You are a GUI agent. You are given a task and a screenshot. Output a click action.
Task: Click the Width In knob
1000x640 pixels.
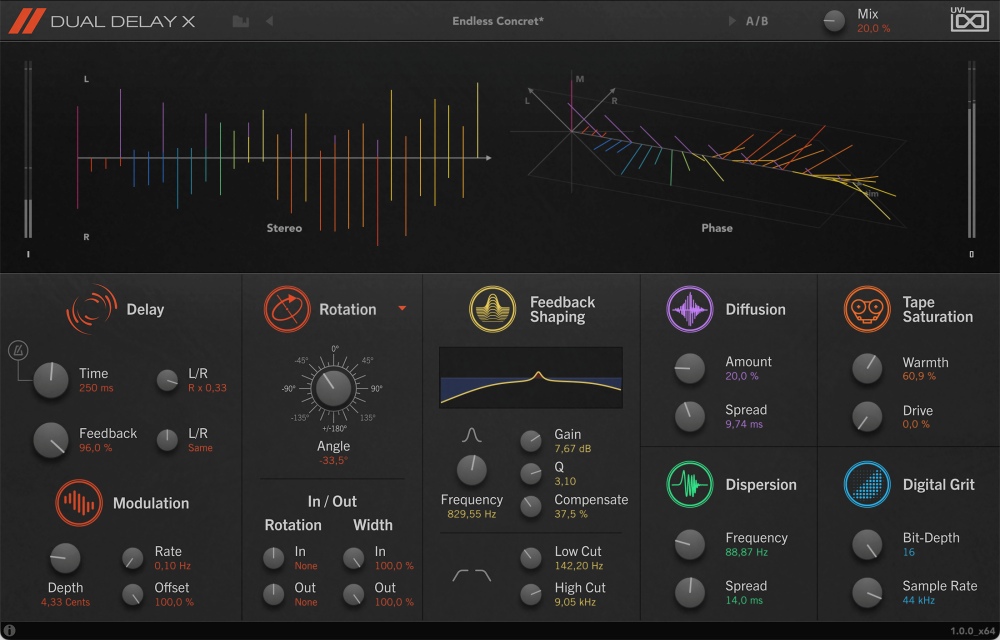point(353,558)
